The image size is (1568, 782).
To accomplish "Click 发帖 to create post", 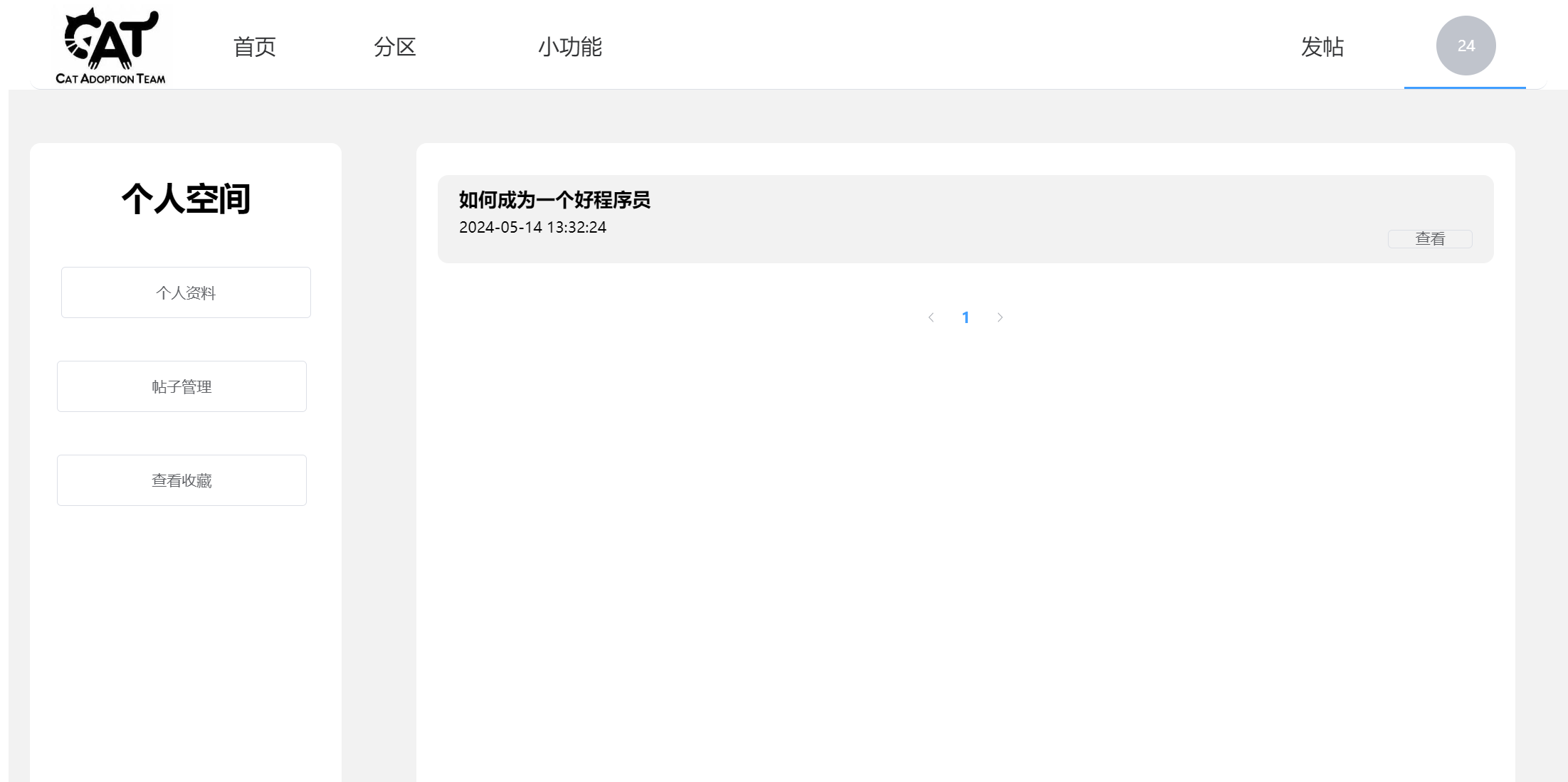I will (x=1322, y=47).
